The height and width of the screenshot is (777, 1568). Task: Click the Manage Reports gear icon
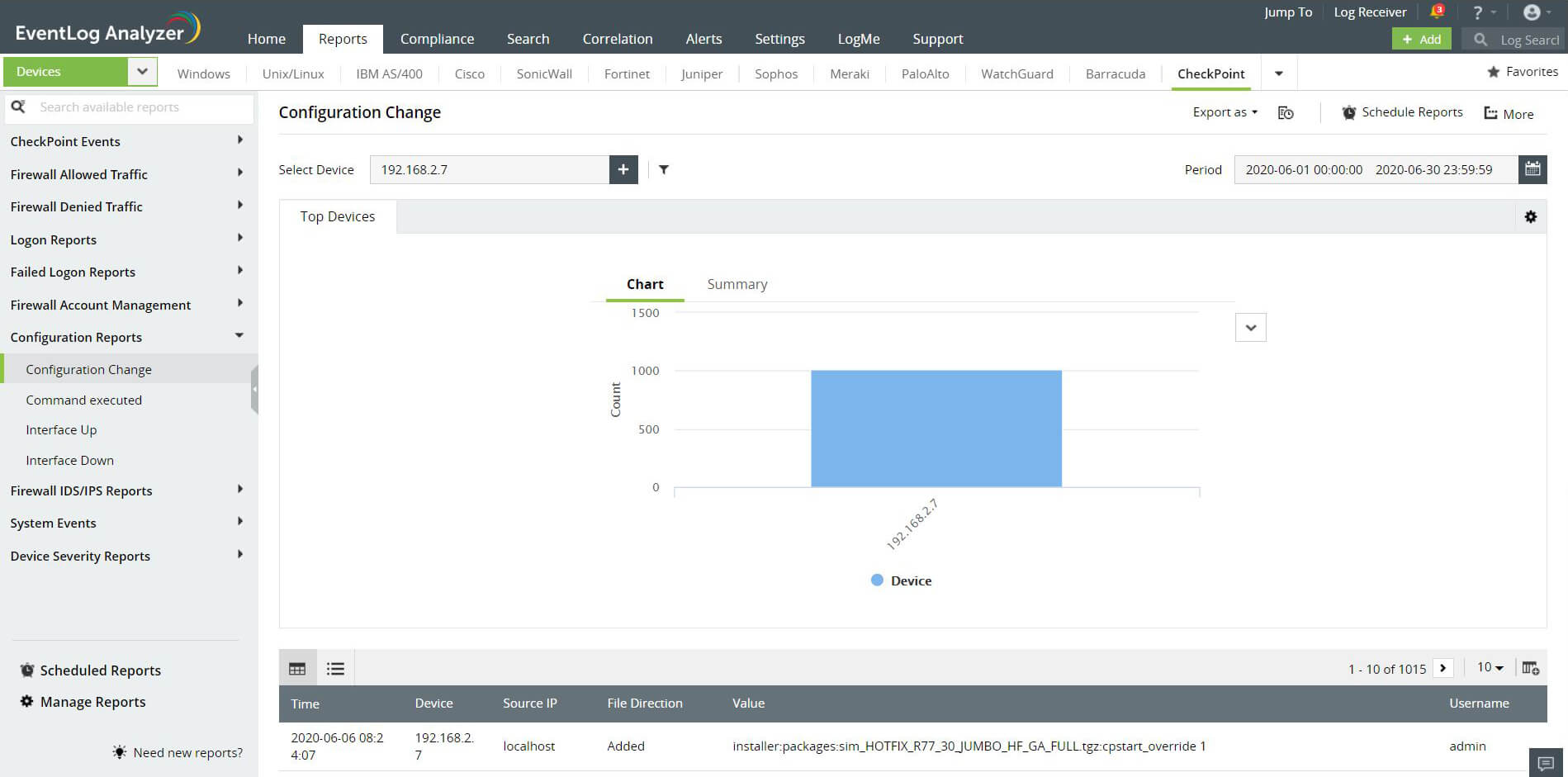pos(27,701)
